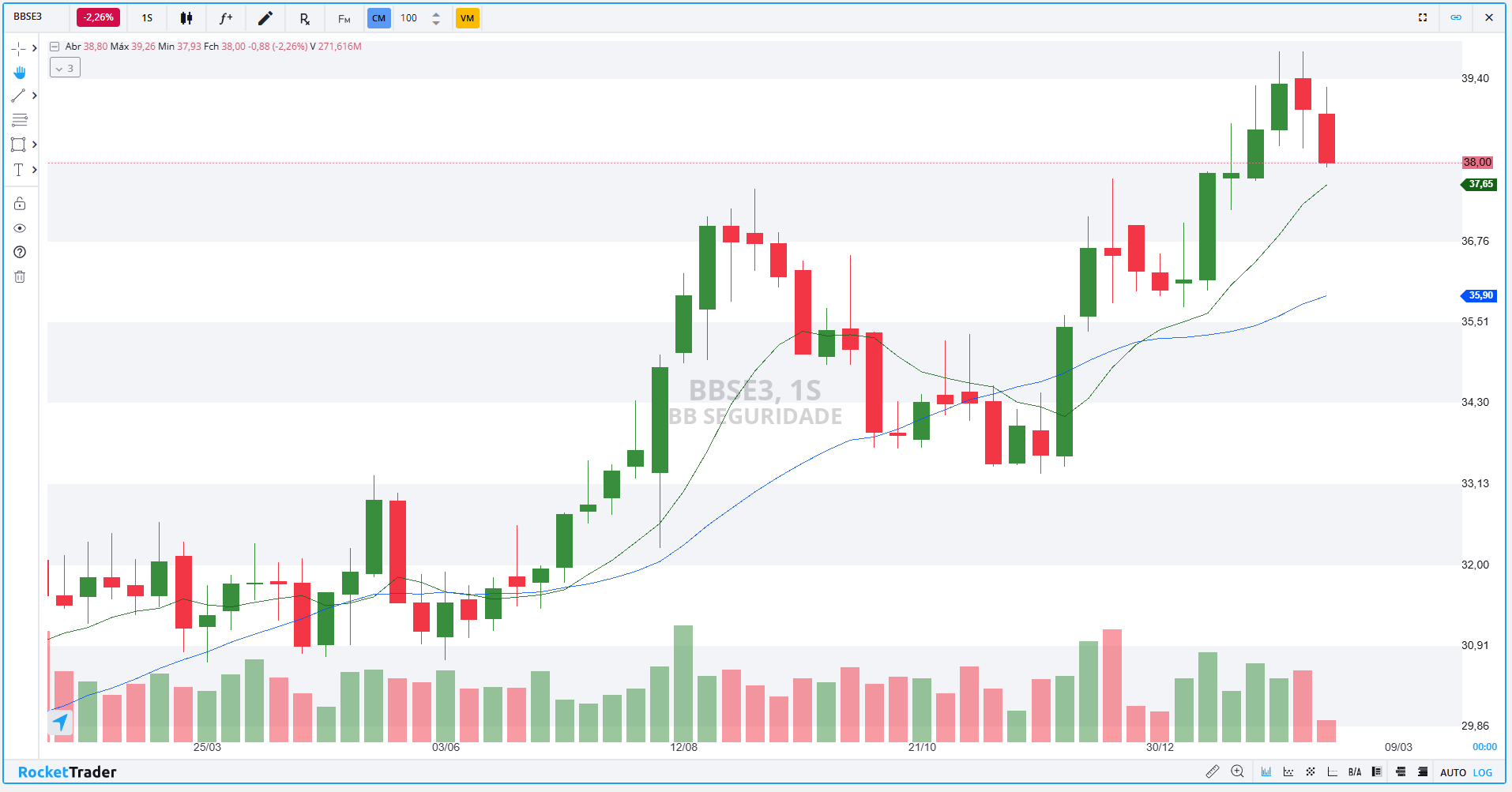Viewport: 1512px width, 792px height.
Task: Toggle the eye icon to hide drawings
Action: 19,228
